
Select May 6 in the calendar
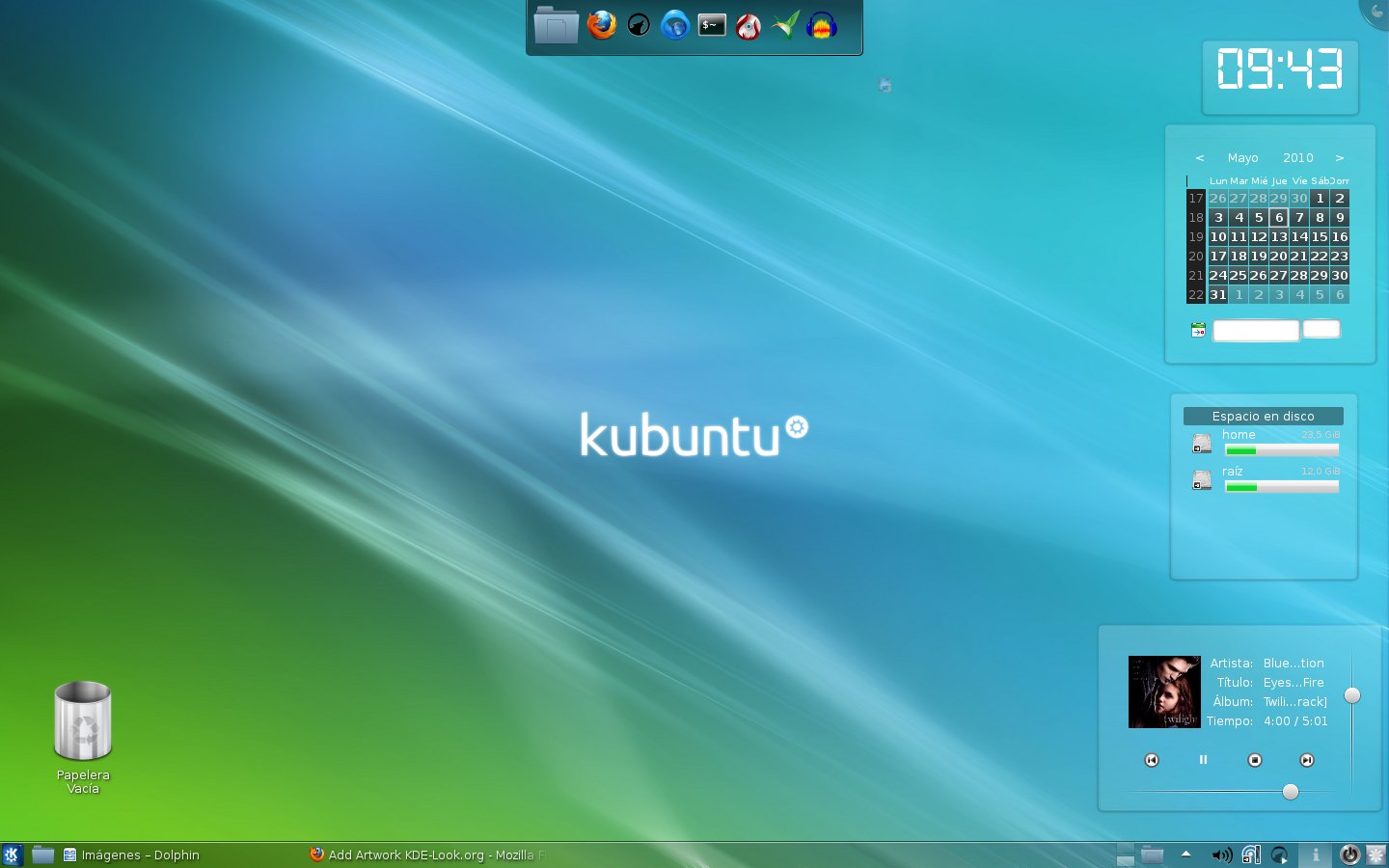coord(1279,217)
